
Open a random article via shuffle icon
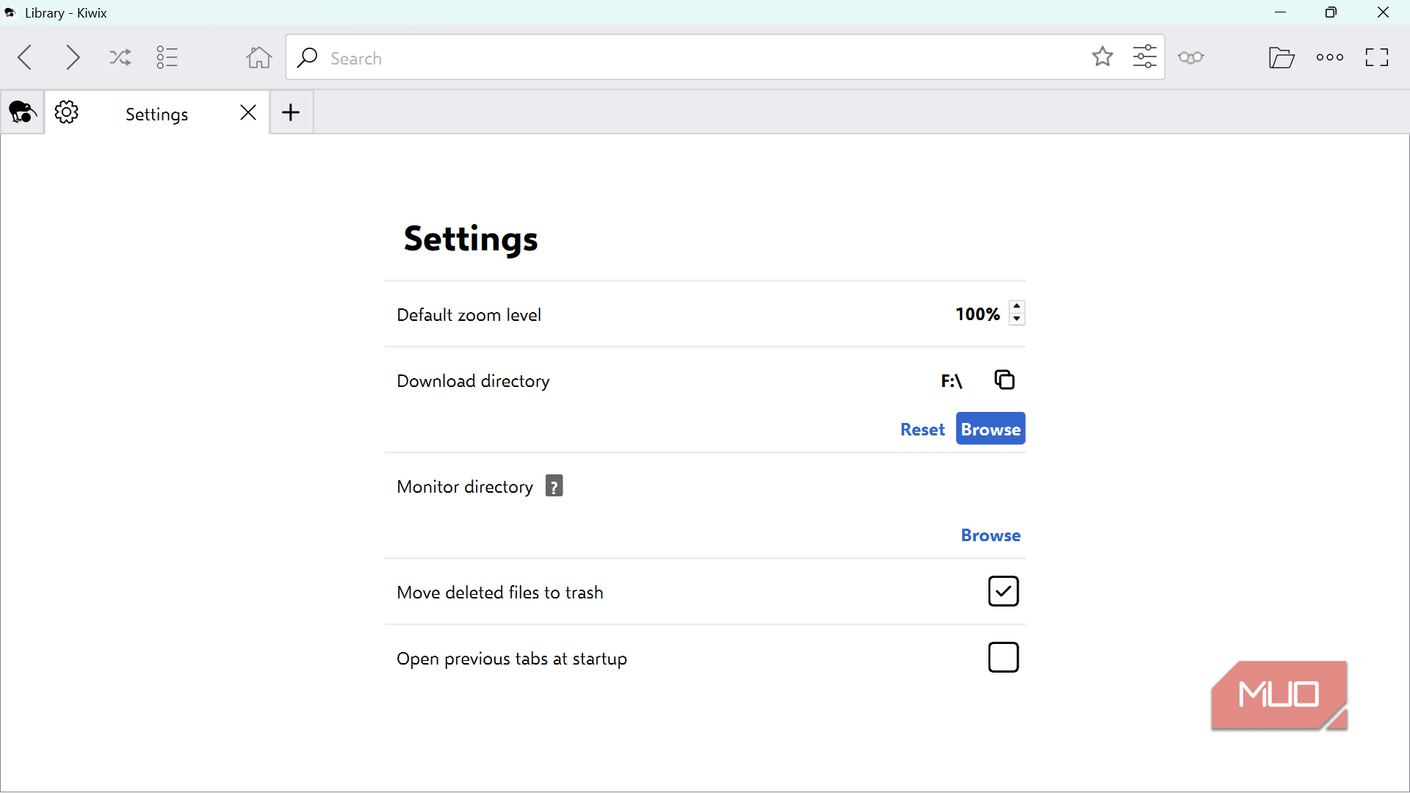click(x=120, y=58)
